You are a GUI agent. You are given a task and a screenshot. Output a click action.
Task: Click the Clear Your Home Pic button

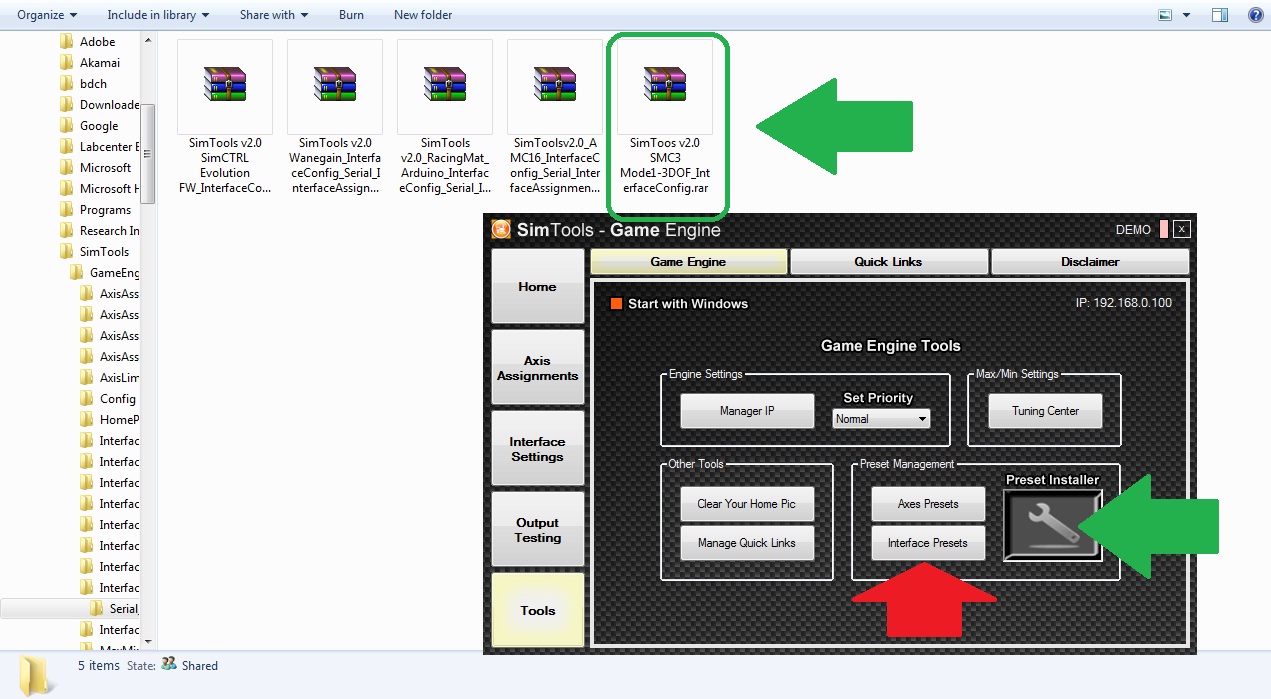(747, 504)
